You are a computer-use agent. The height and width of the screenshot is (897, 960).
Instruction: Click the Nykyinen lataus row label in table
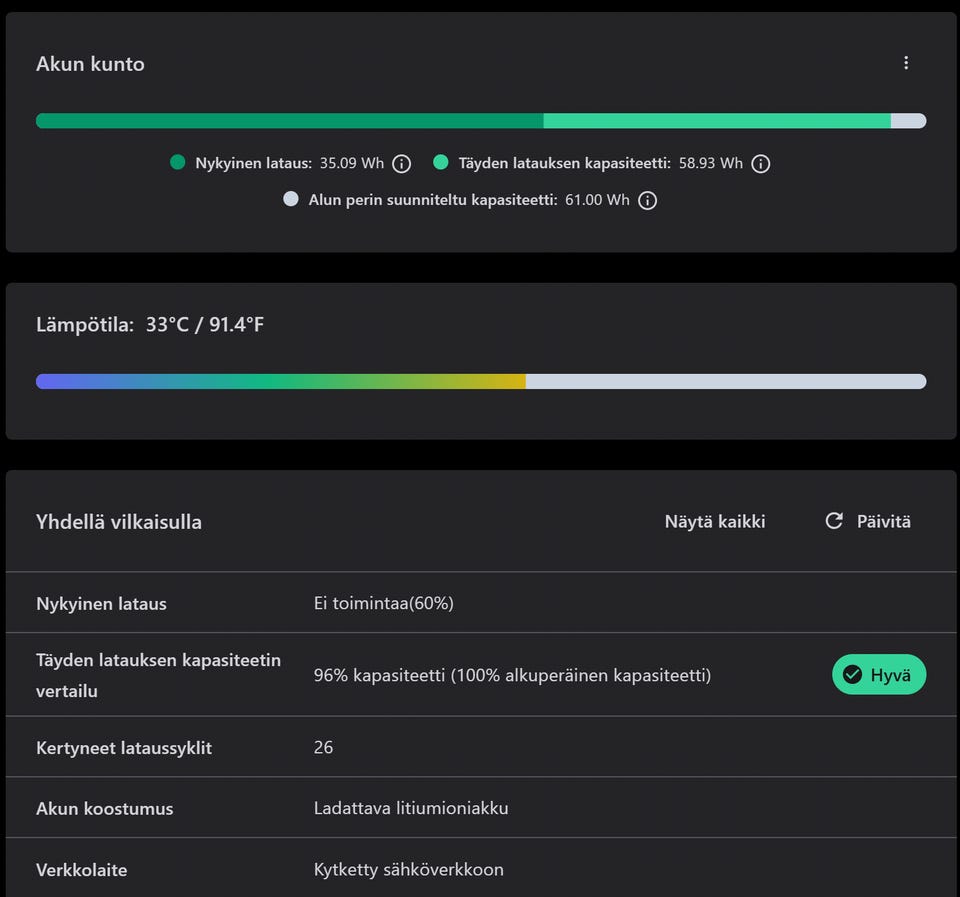[x=101, y=604]
